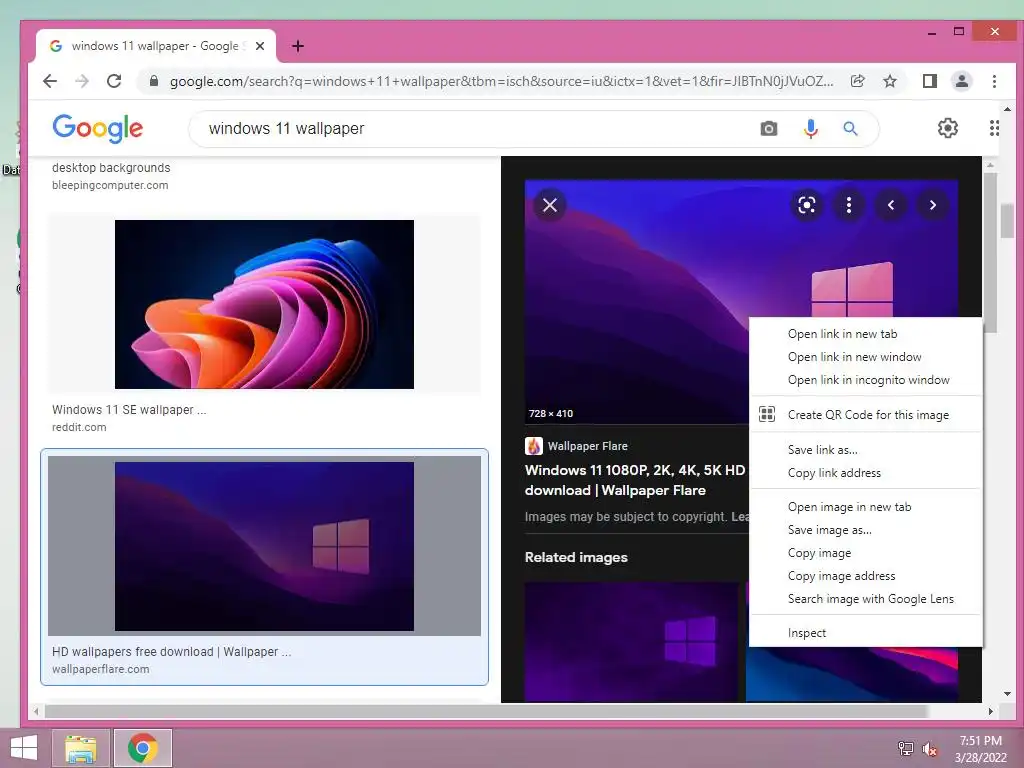This screenshot has height=768, width=1024.
Task: Open Windows Start button
Action: (24, 748)
